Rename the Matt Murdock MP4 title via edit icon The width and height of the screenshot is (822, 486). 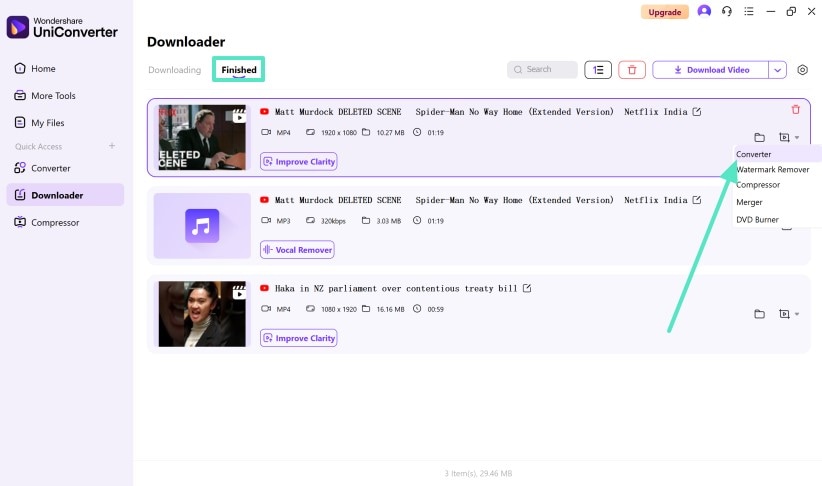[697, 112]
